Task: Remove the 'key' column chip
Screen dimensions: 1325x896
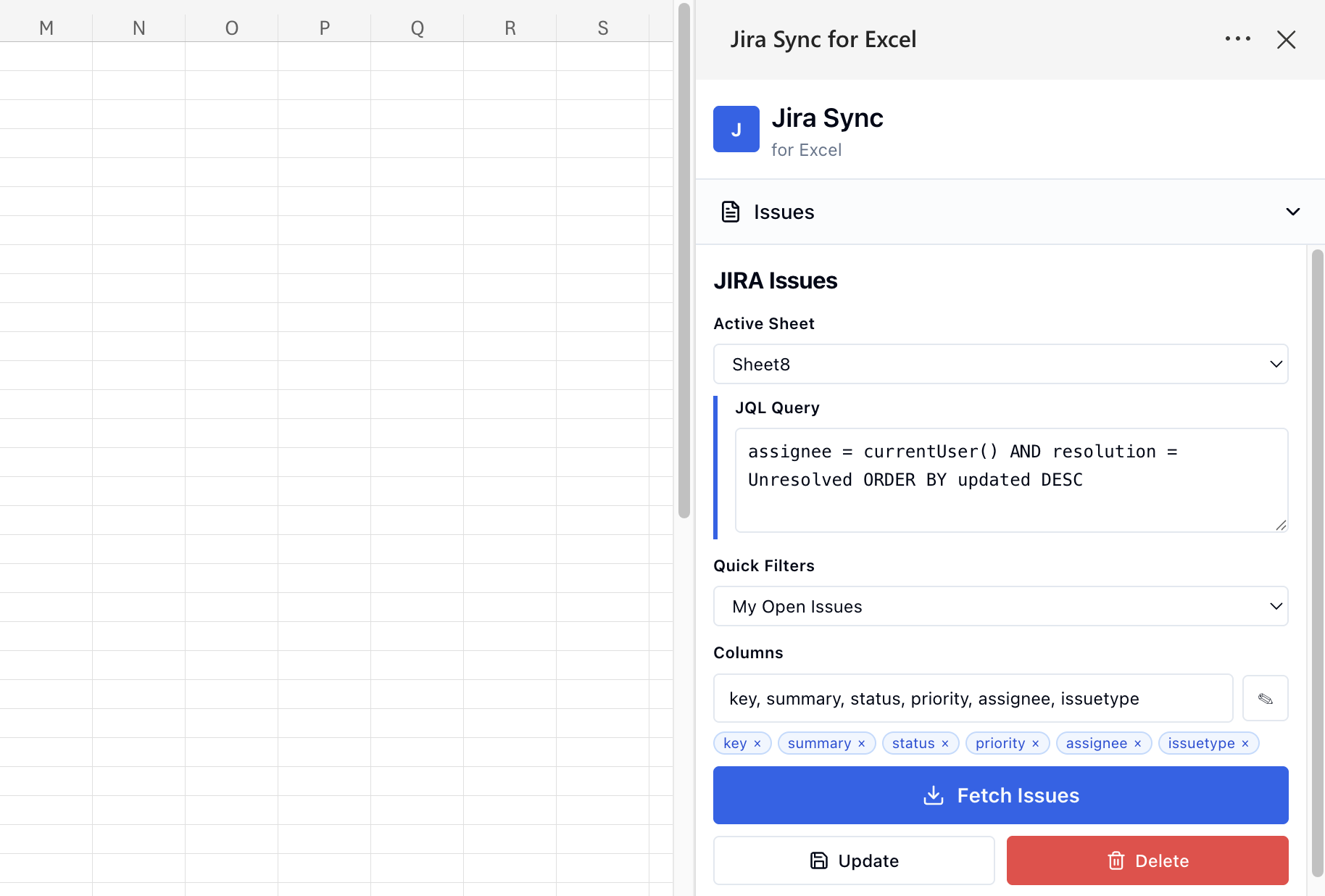Action: point(758,743)
